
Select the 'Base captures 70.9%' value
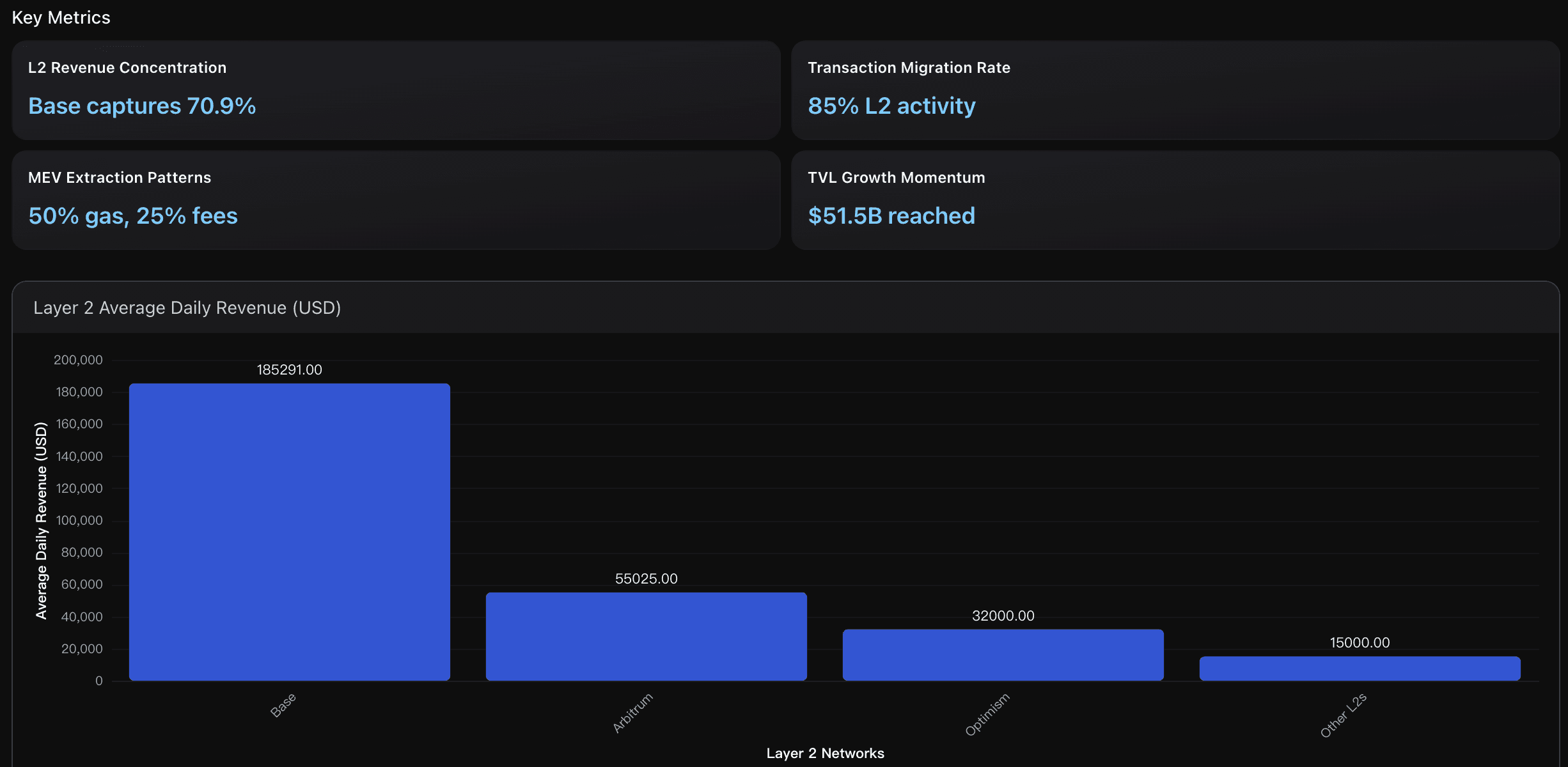tap(142, 106)
